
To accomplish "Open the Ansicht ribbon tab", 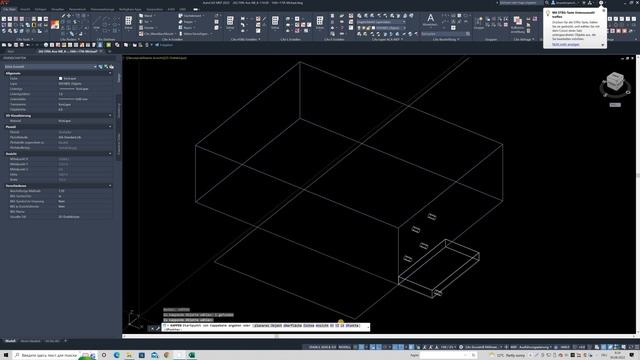I will tap(25, 9).
